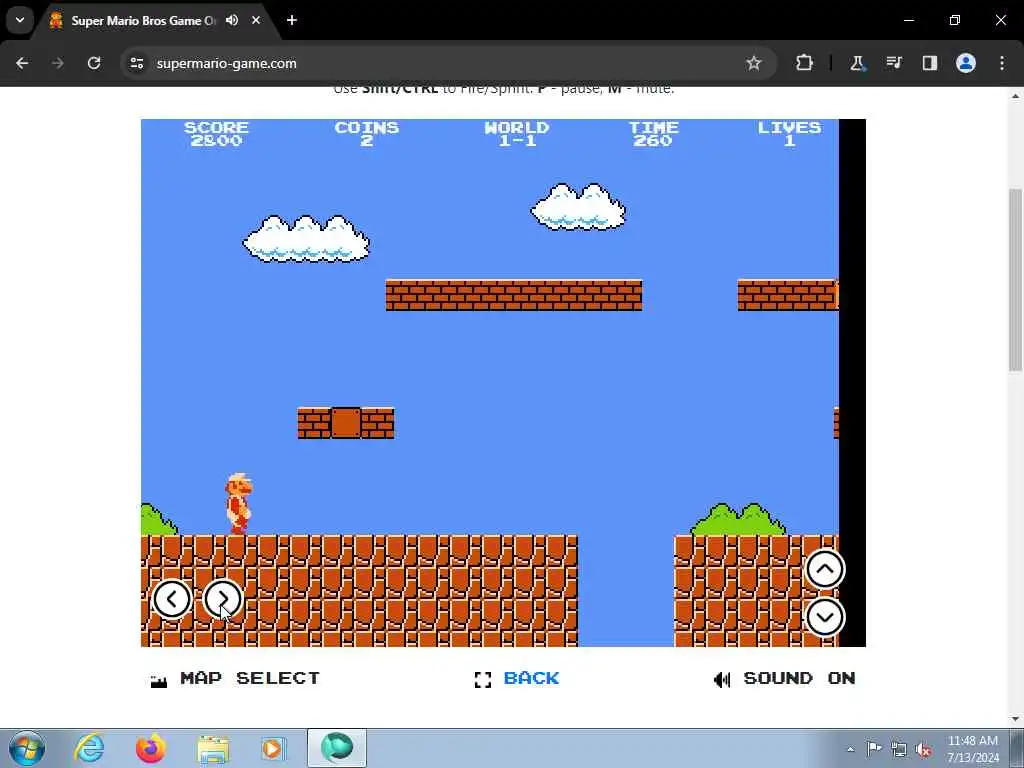This screenshot has width=1024, height=768.
Task: Click the browser back arrow
Action: point(22,63)
